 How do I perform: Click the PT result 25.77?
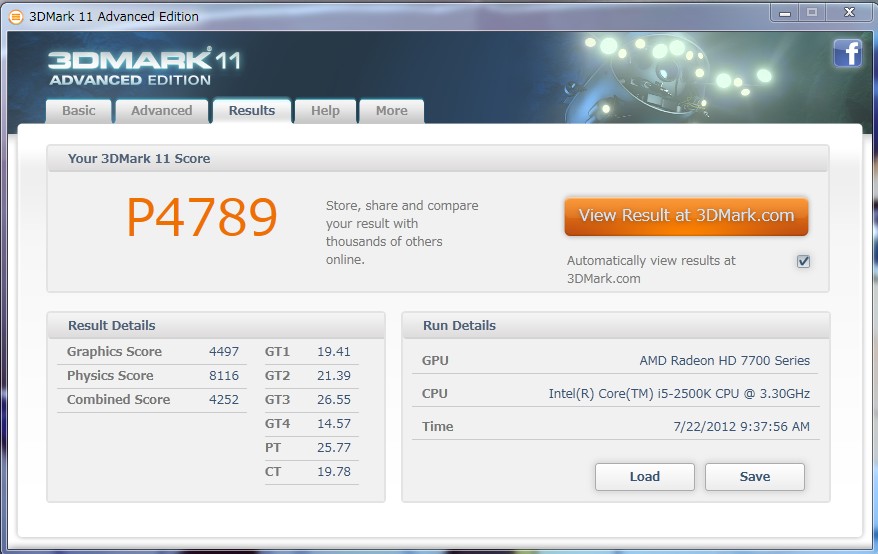[334, 448]
